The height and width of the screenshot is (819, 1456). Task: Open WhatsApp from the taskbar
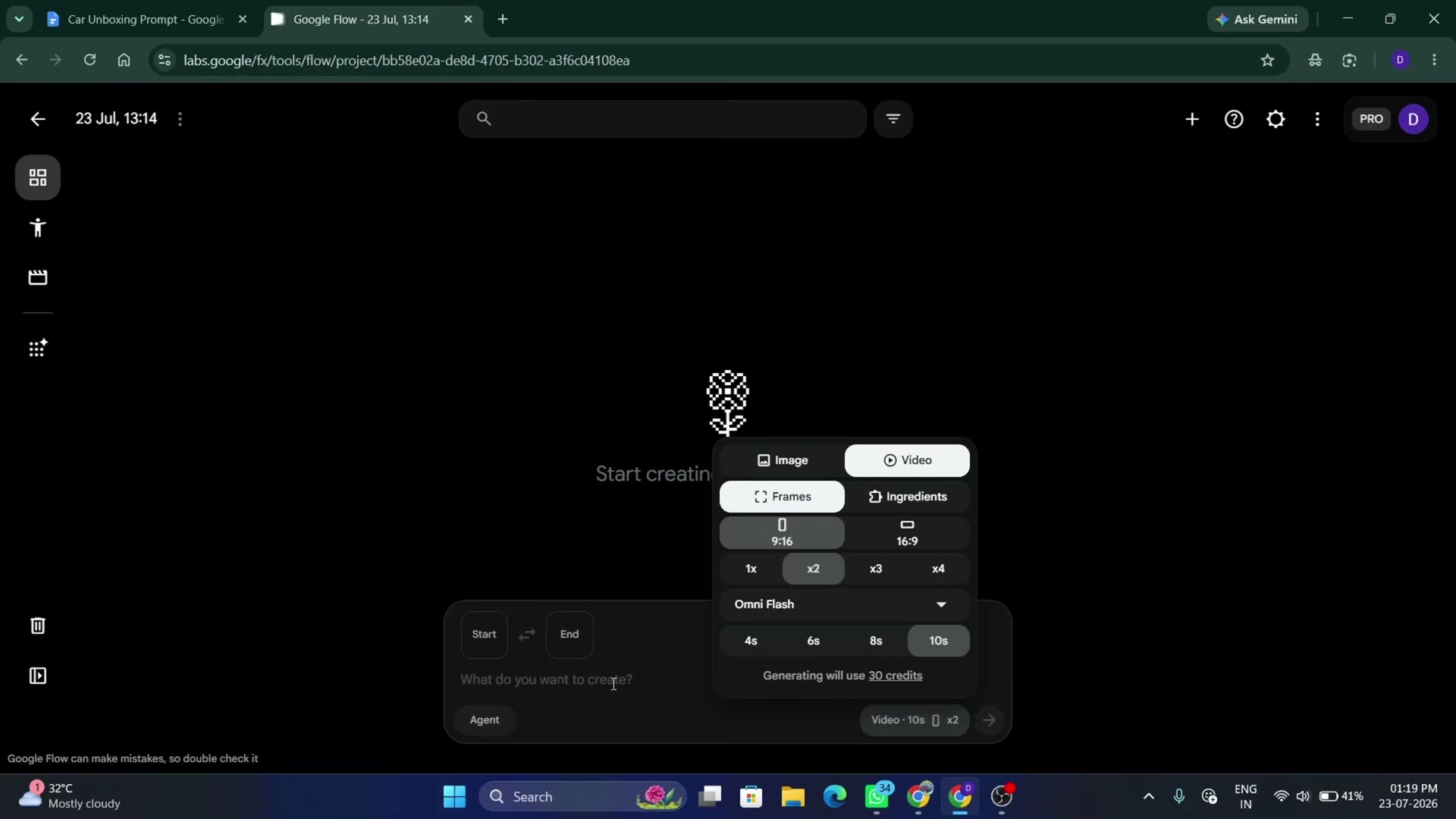click(877, 797)
